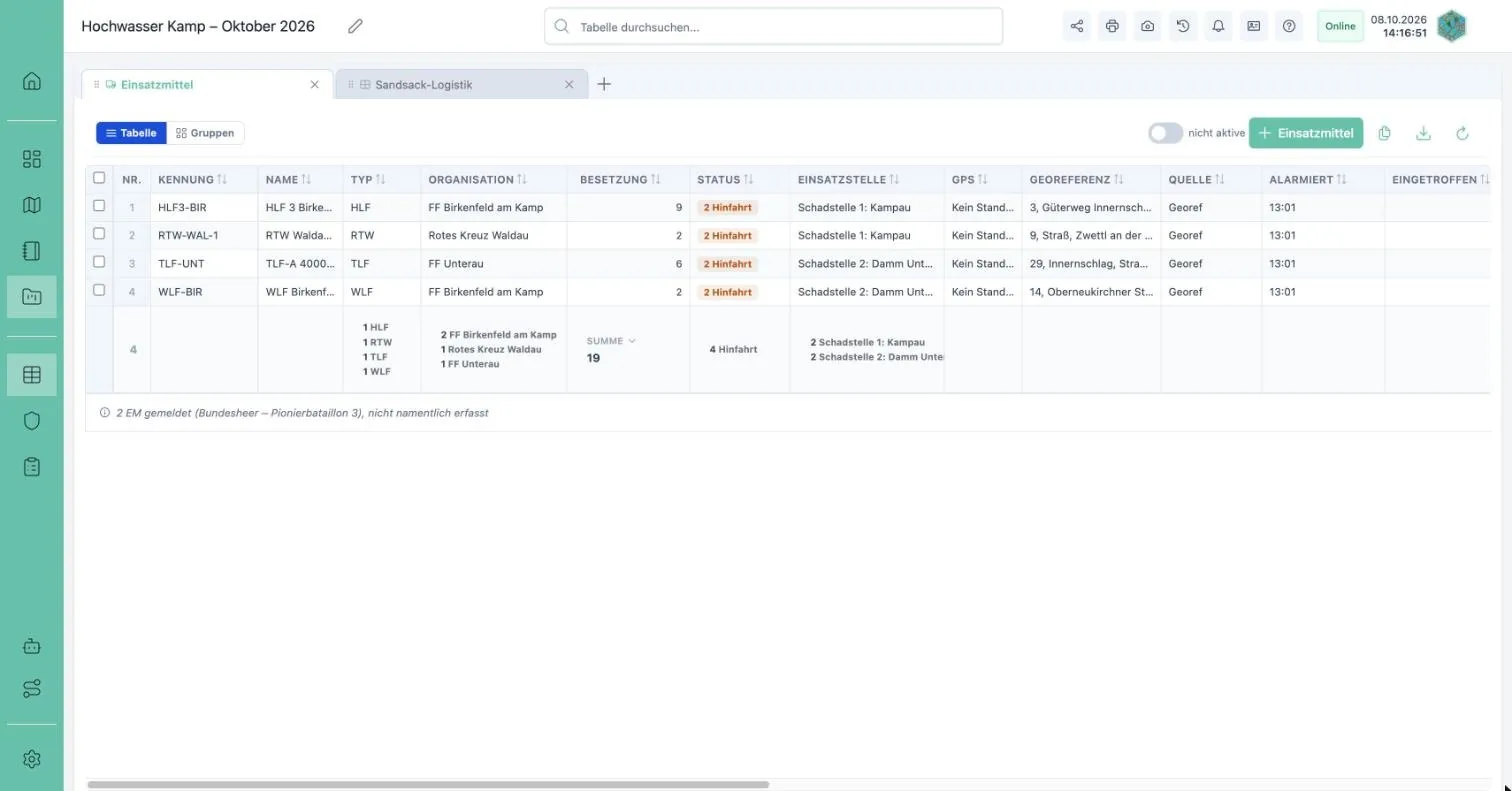The width and height of the screenshot is (1512, 791).
Task: Open the home icon in sidebar
Action: pos(32,81)
